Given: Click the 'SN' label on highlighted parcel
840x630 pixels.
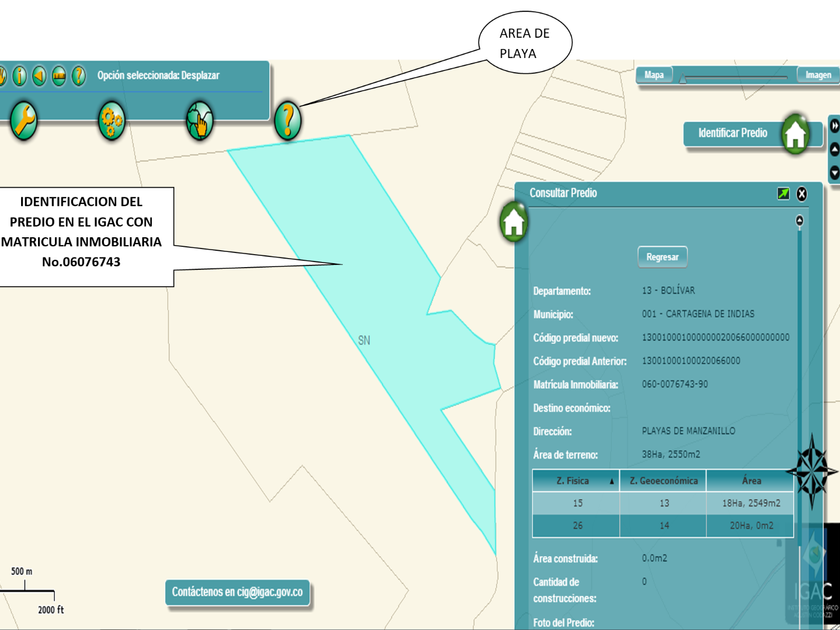Looking at the screenshot, I should coord(364,340).
